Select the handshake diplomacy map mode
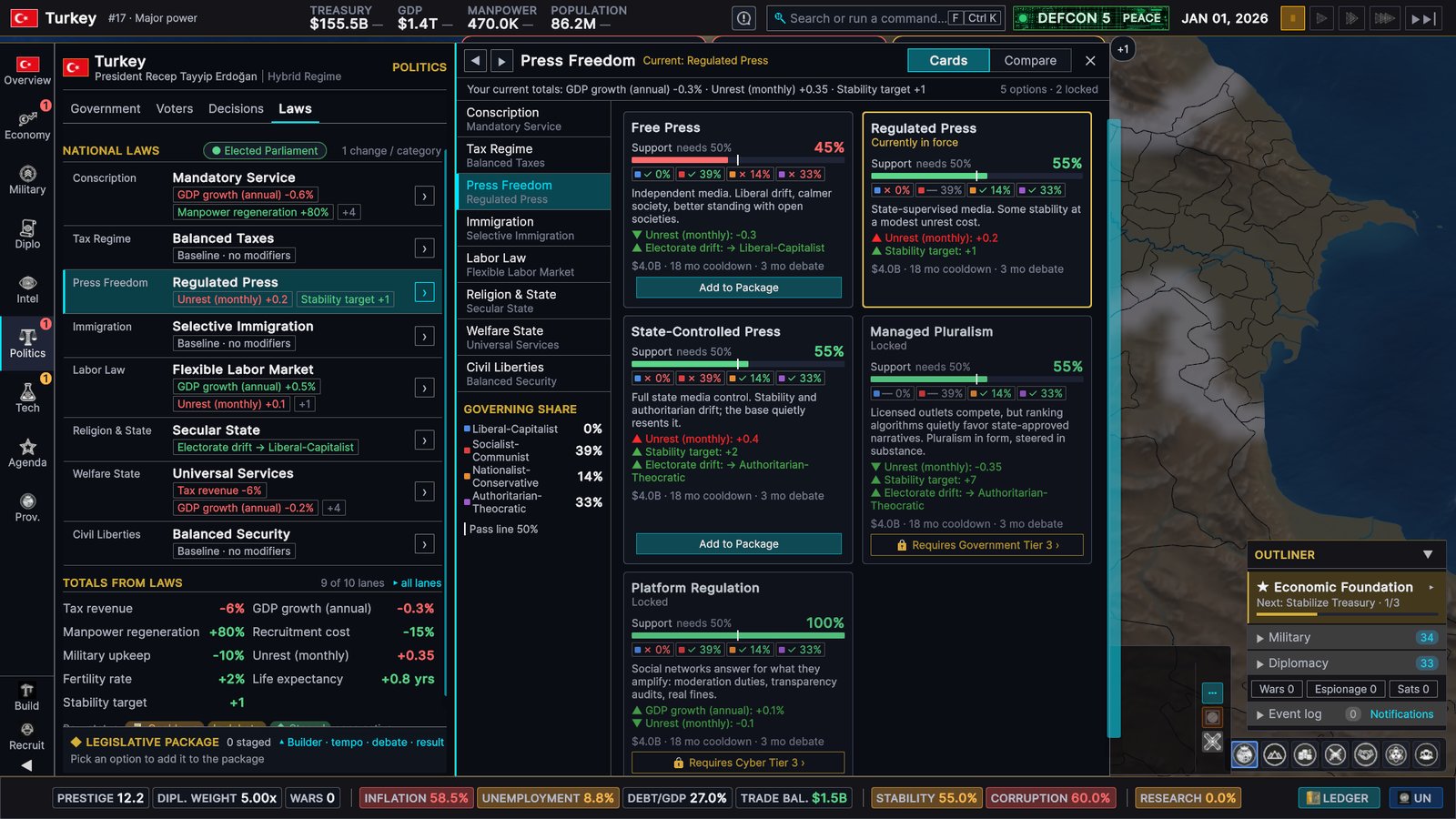 tap(1366, 754)
